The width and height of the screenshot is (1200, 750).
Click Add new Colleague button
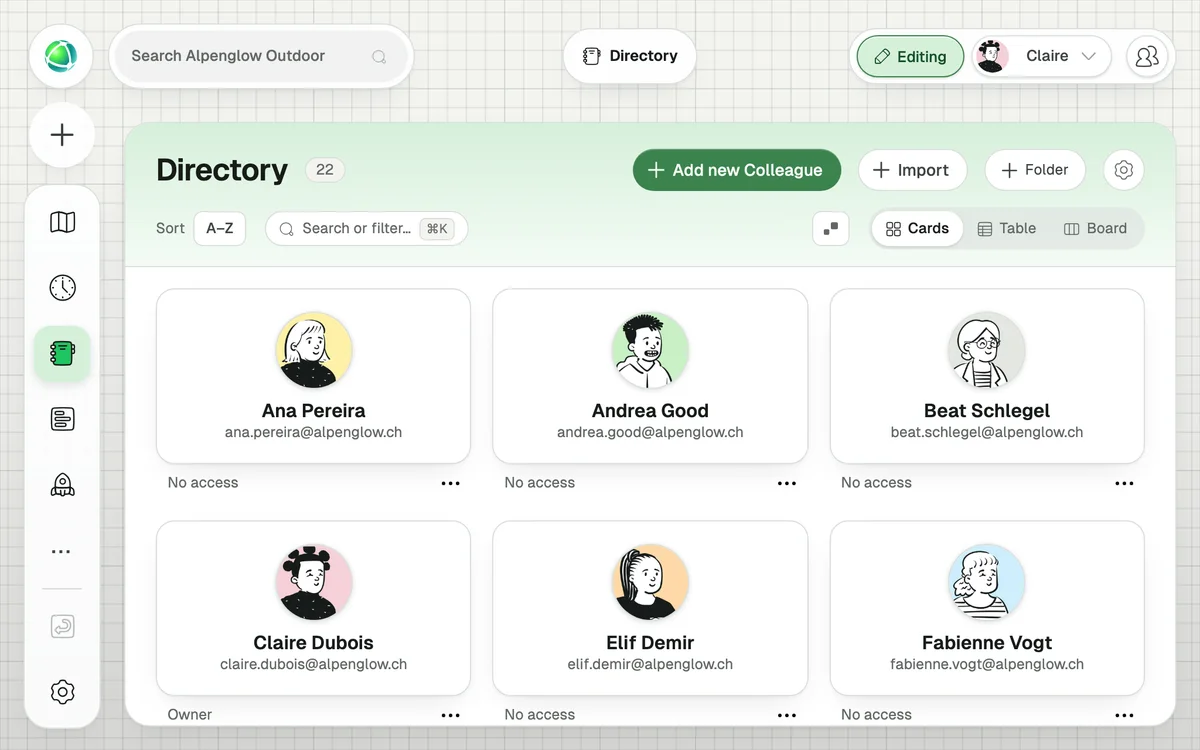coord(737,170)
